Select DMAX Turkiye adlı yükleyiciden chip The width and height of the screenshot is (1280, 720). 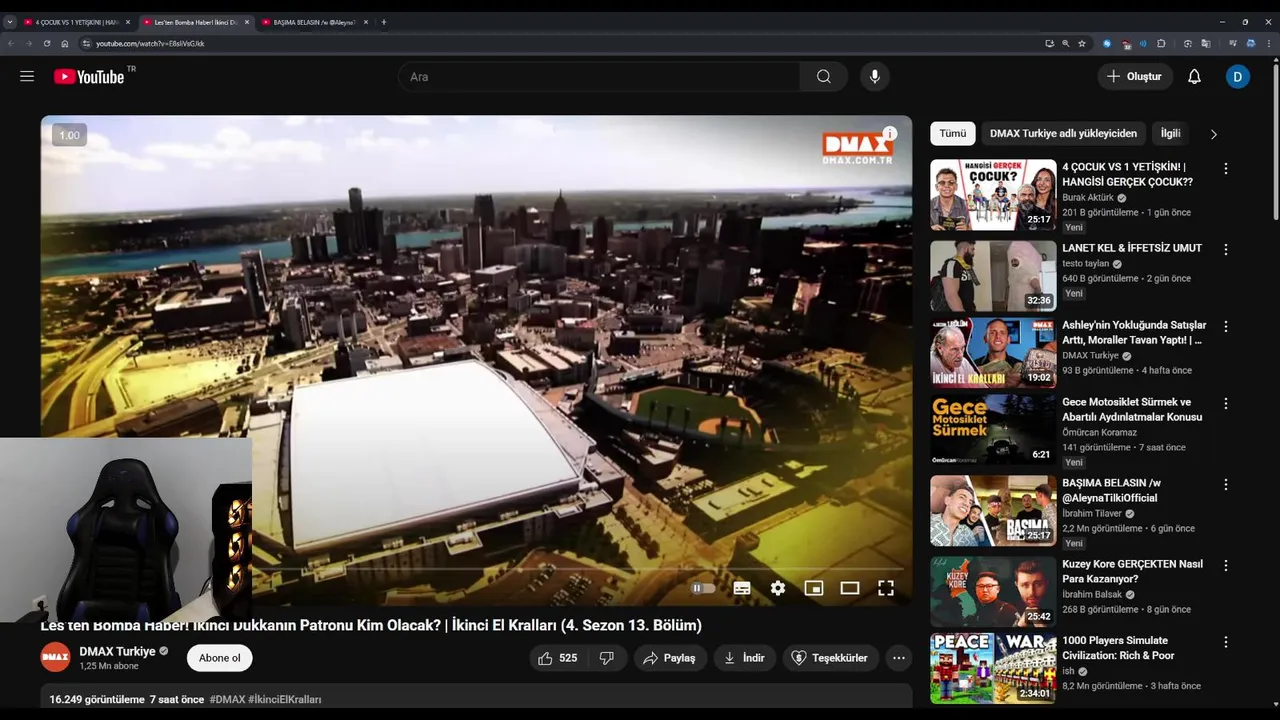1063,133
